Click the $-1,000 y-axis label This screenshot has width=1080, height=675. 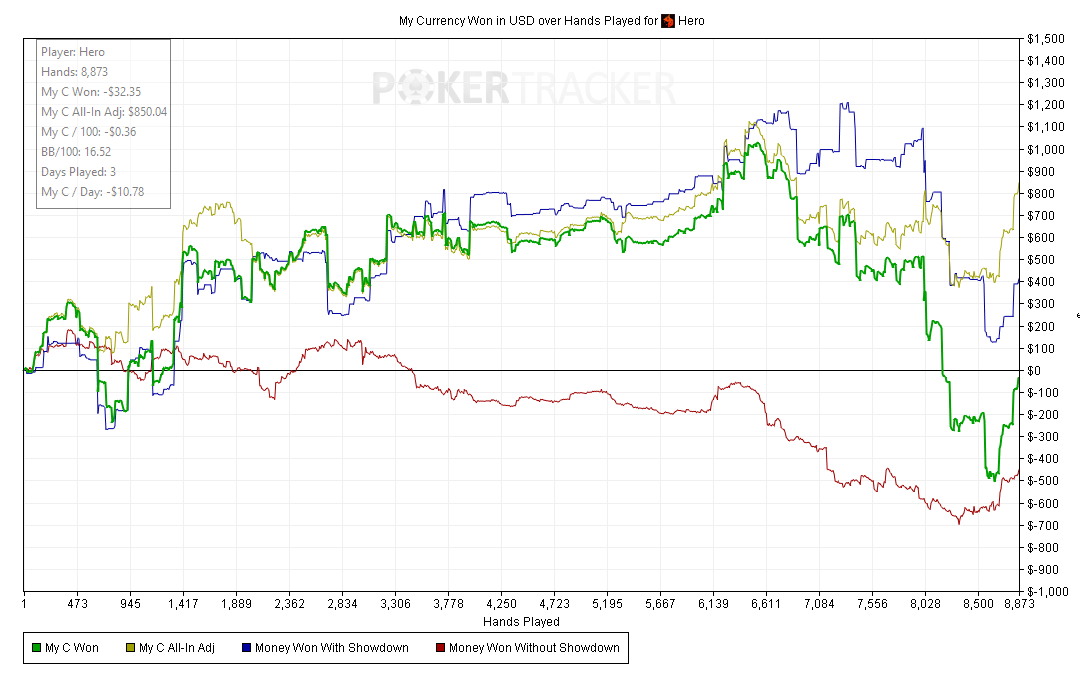point(1048,592)
